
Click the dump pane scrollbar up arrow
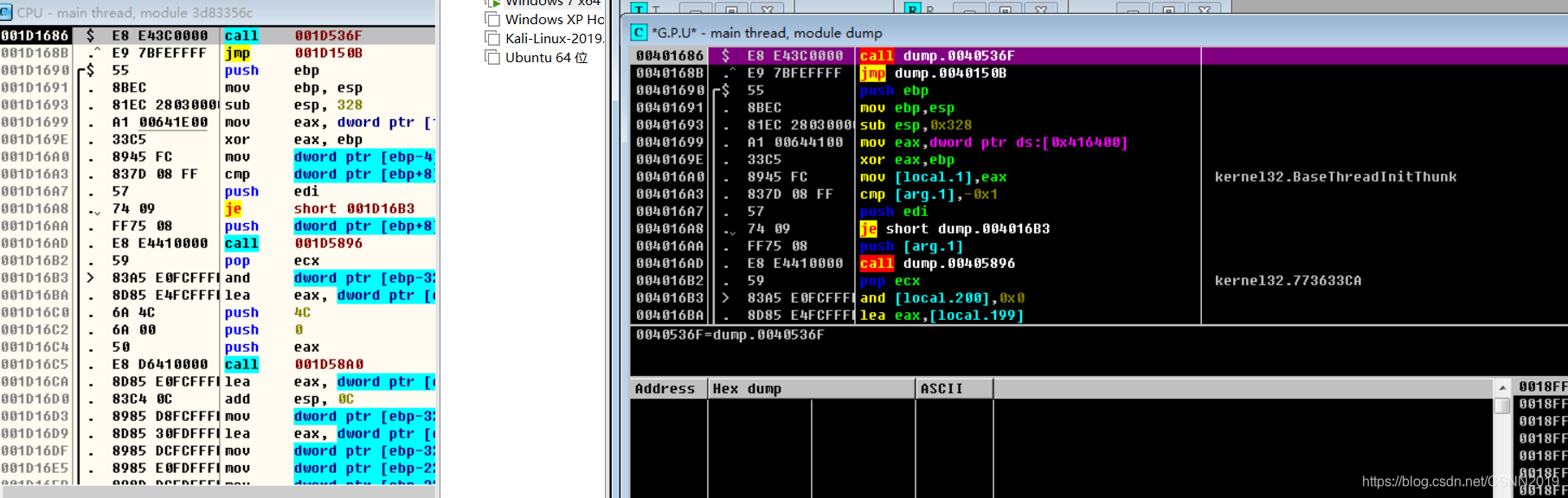(1502, 387)
